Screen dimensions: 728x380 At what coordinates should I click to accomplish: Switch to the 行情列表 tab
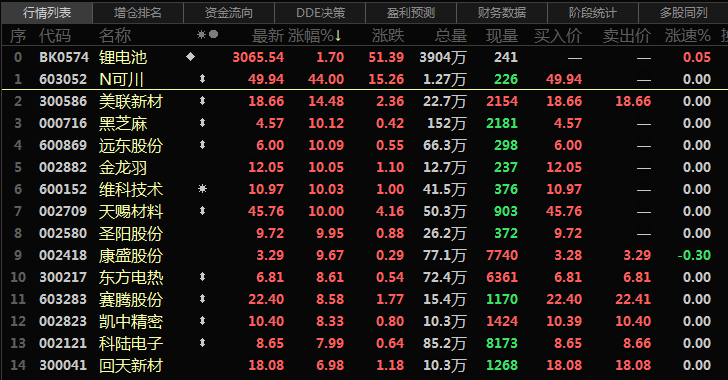(47, 13)
